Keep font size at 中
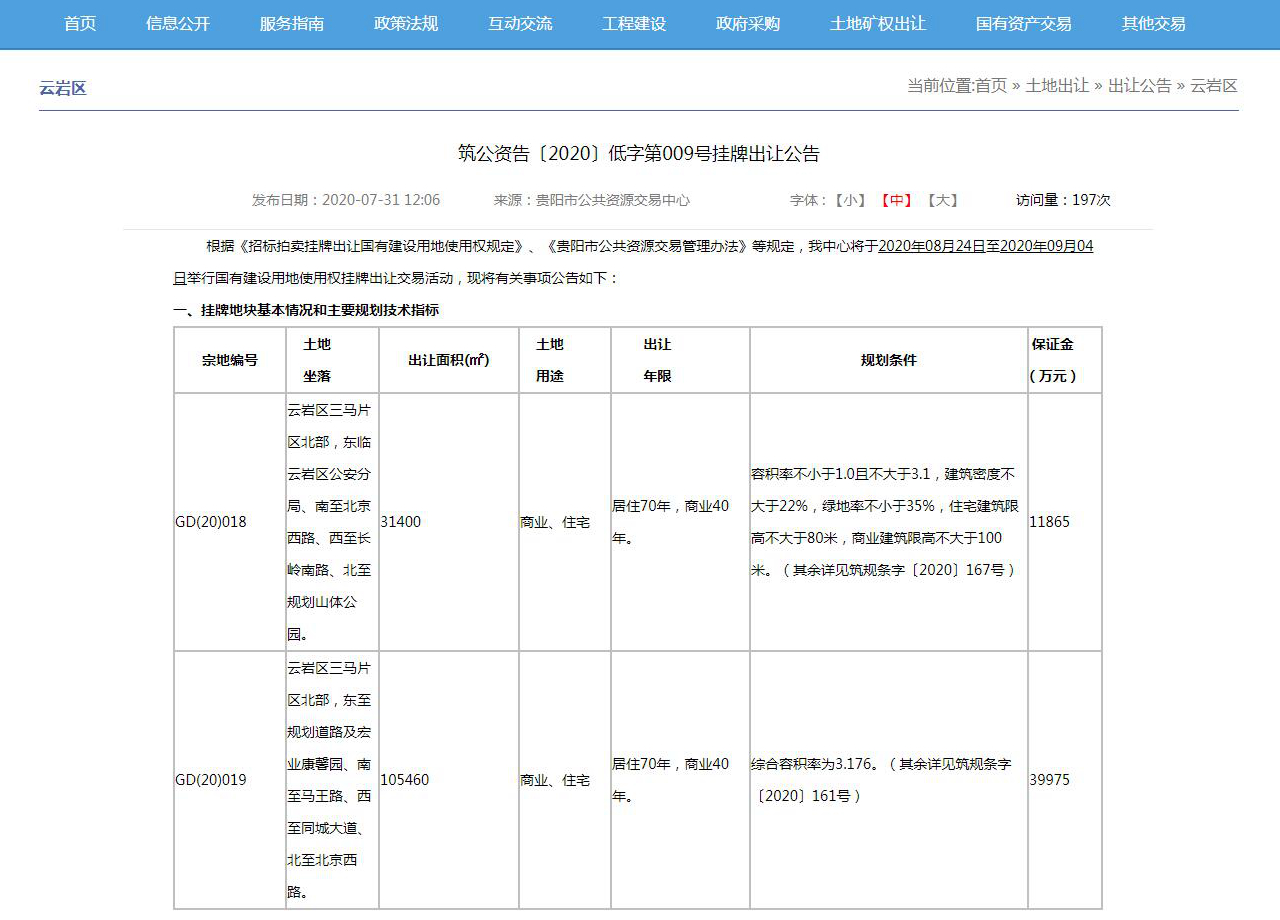 tap(897, 200)
